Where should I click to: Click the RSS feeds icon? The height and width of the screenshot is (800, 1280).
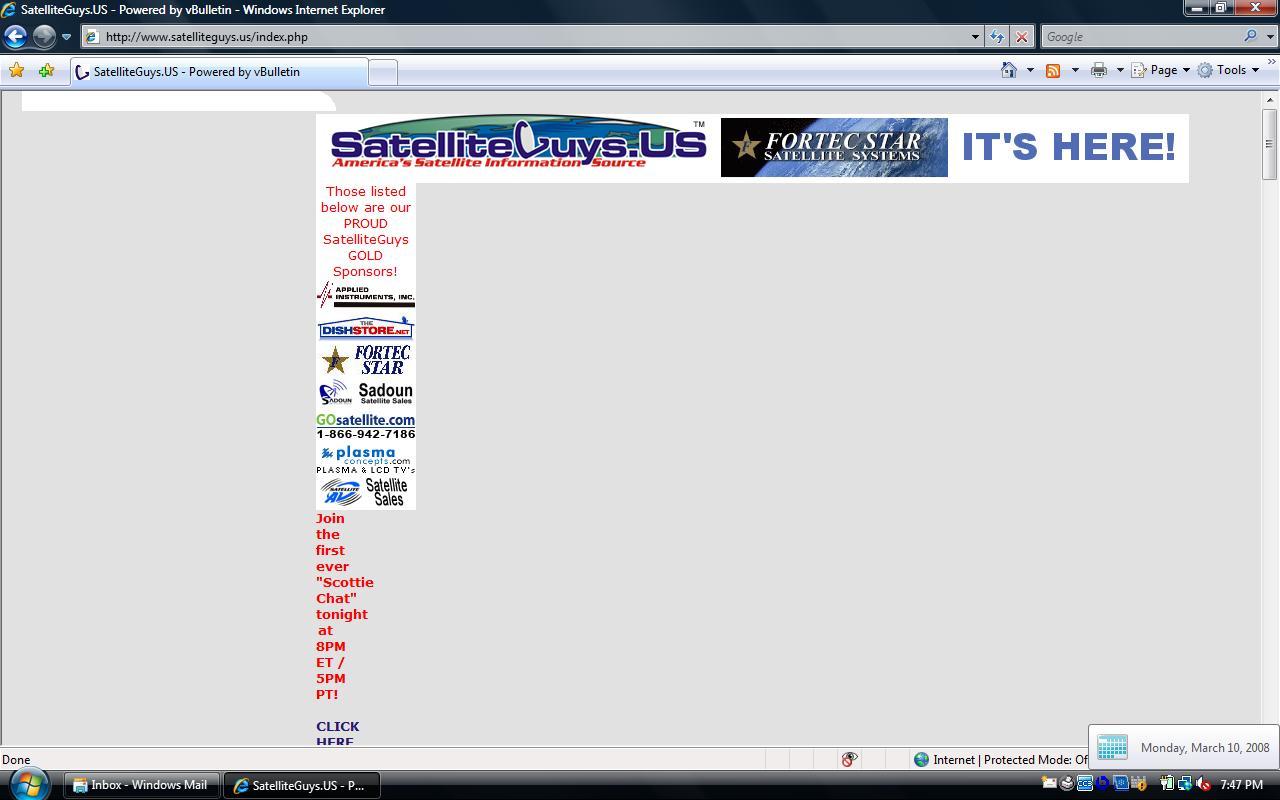tap(1053, 70)
